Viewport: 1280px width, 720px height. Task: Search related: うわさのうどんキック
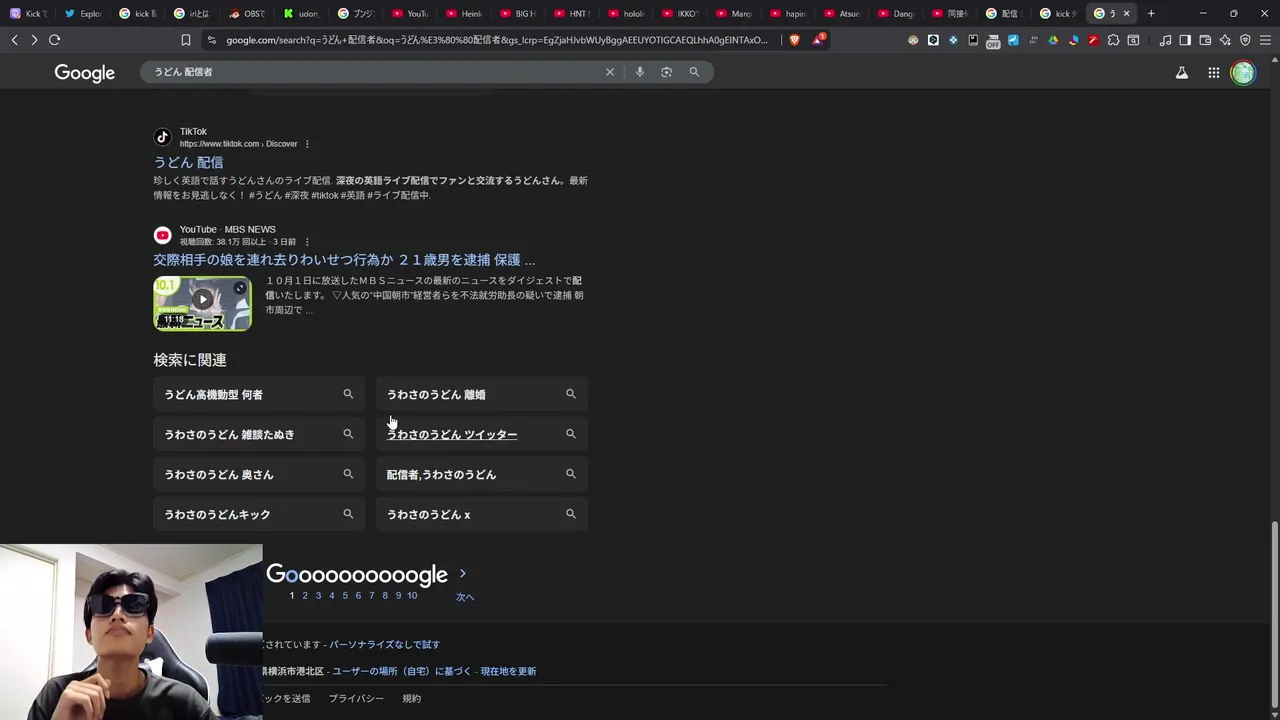(259, 514)
